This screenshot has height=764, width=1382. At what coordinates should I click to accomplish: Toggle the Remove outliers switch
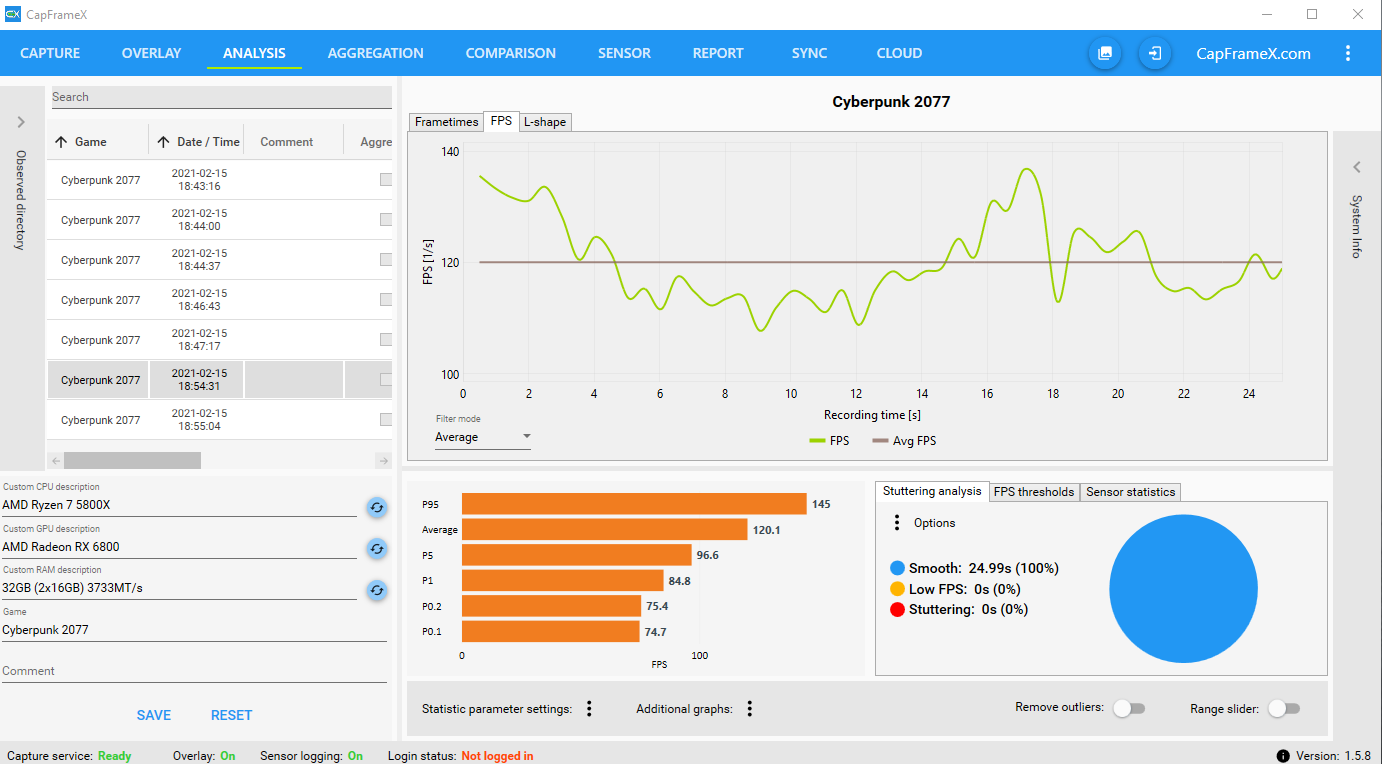1129,708
